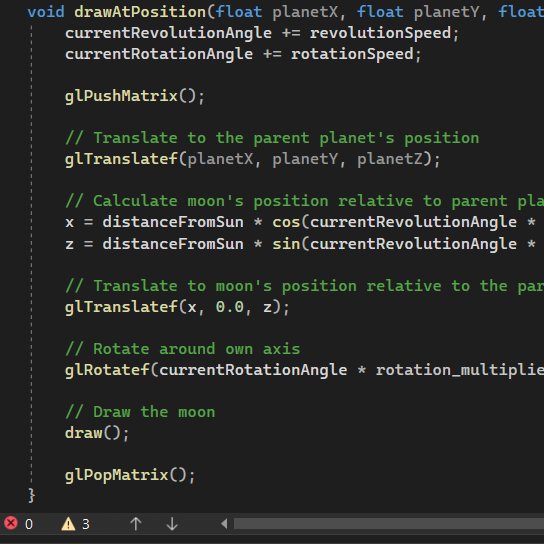Screen dimensions: 544x544
Task: Click distanceFromSun on the z = line
Action: (x=173, y=244)
